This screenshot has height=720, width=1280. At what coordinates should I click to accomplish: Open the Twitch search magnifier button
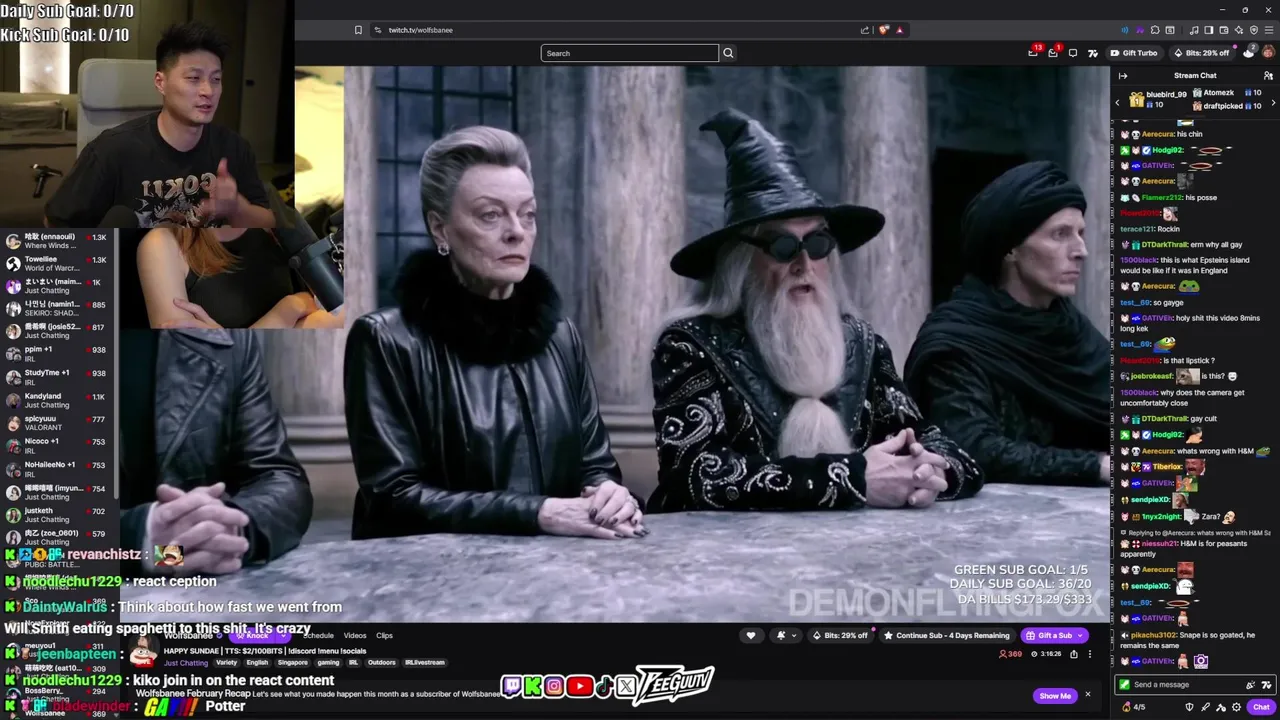click(728, 53)
